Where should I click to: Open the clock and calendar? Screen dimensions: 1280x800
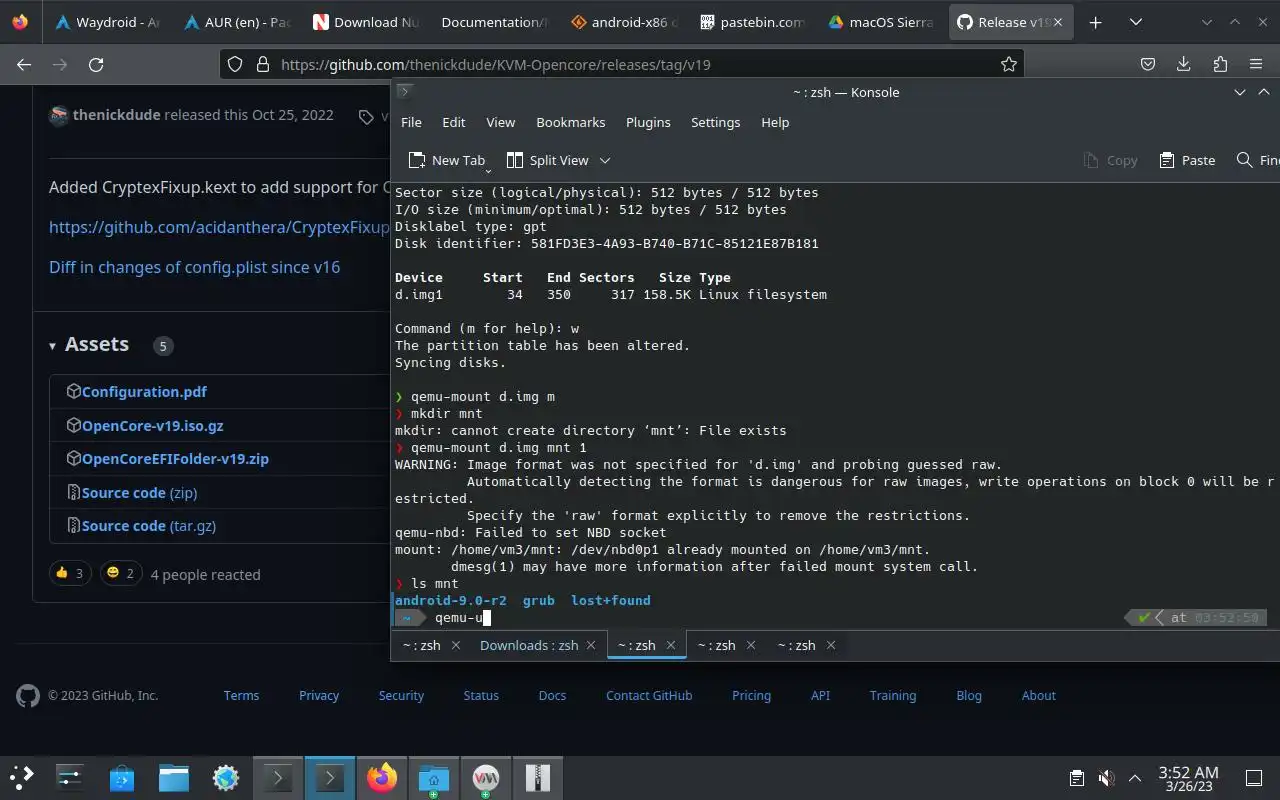click(x=1188, y=778)
